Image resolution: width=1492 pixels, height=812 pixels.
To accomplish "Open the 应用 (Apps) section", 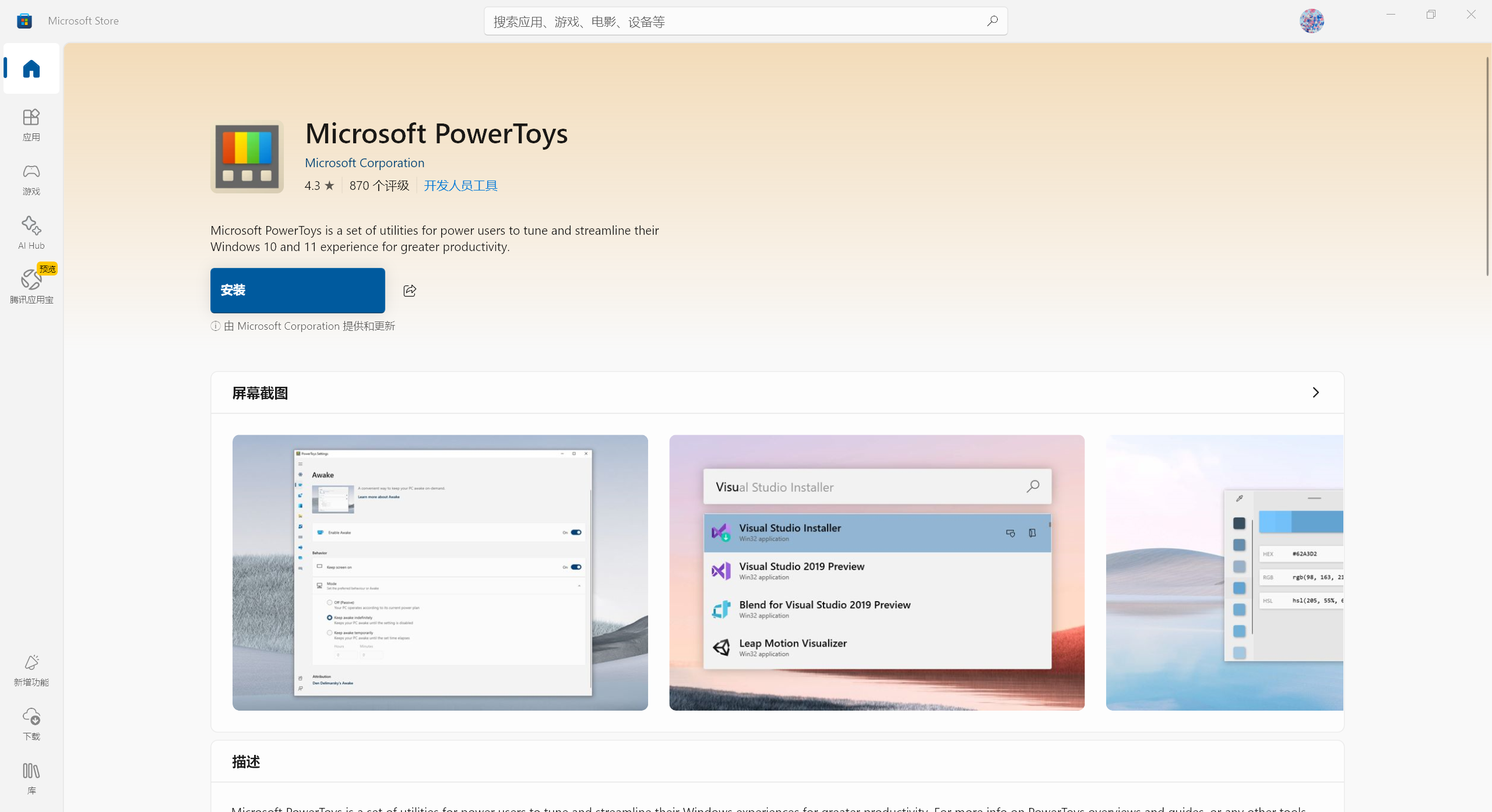I will [x=31, y=124].
